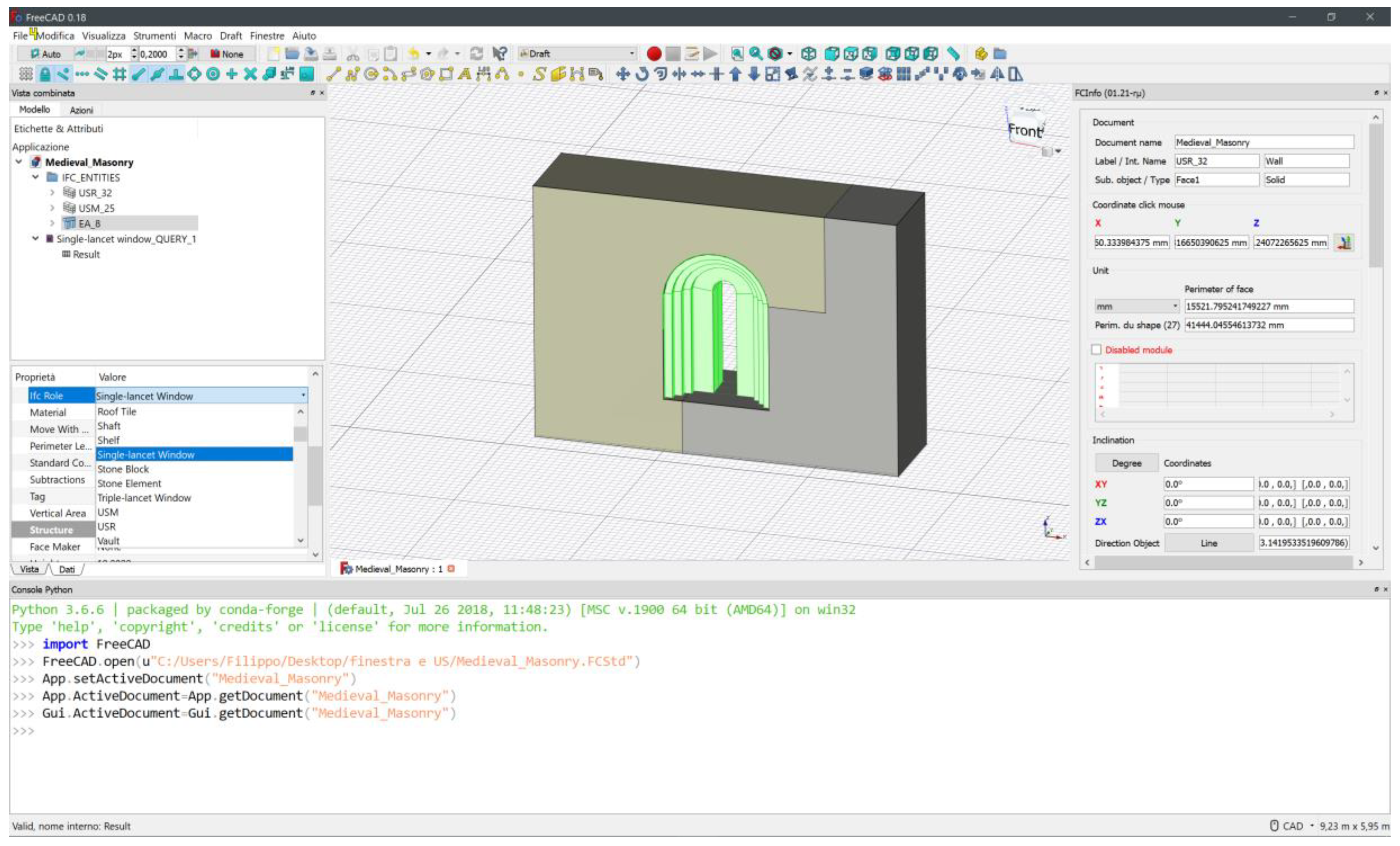Screen dimensions: 1400x846
Task: Click the snap lock toolbar icon
Action: 44,75
